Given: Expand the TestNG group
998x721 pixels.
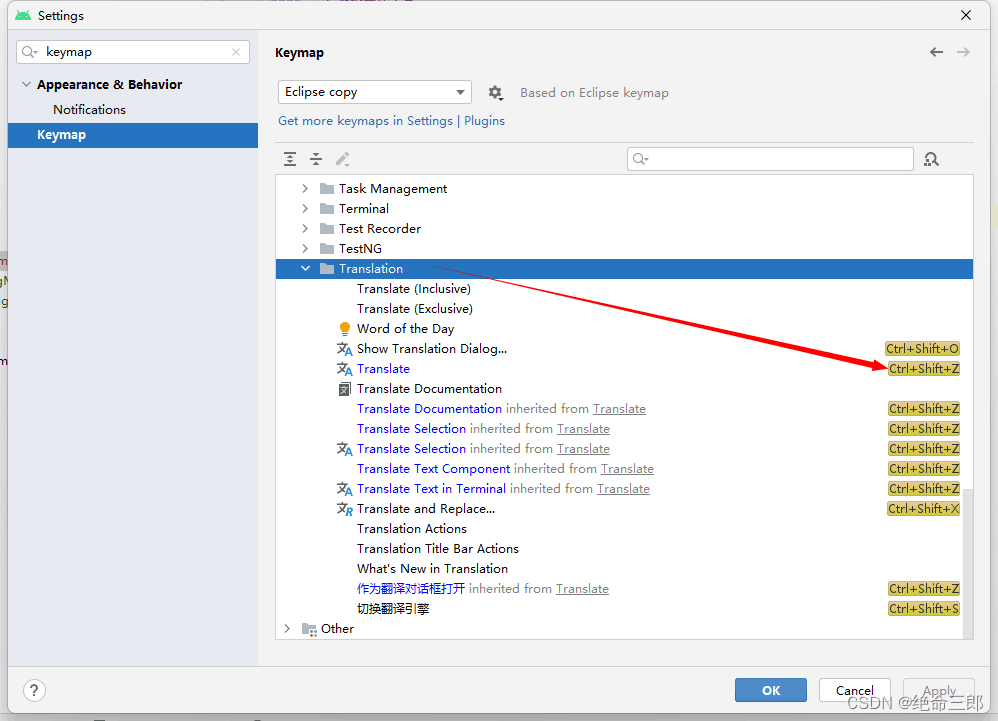Looking at the screenshot, I should (x=305, y=249).
